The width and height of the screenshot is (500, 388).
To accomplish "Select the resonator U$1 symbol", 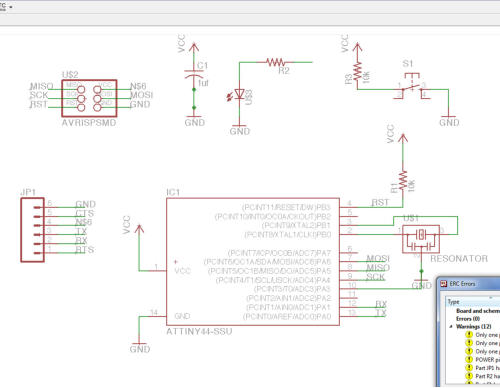I will click(x=421, y=239).
